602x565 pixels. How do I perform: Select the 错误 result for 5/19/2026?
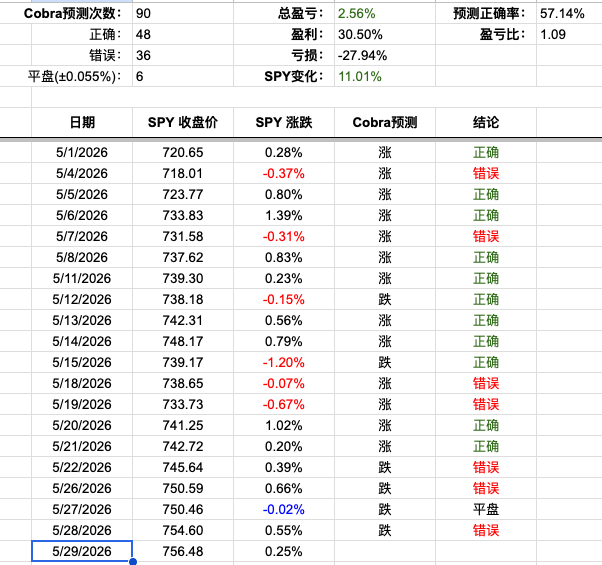486,404
